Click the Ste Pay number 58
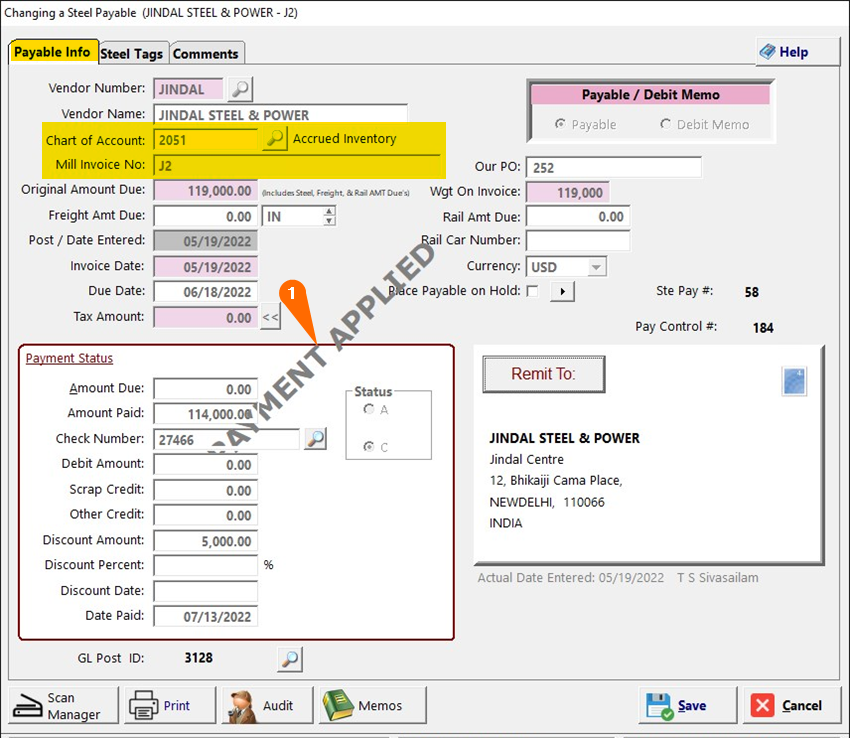The image size is (850, 738). pos(751,292)
